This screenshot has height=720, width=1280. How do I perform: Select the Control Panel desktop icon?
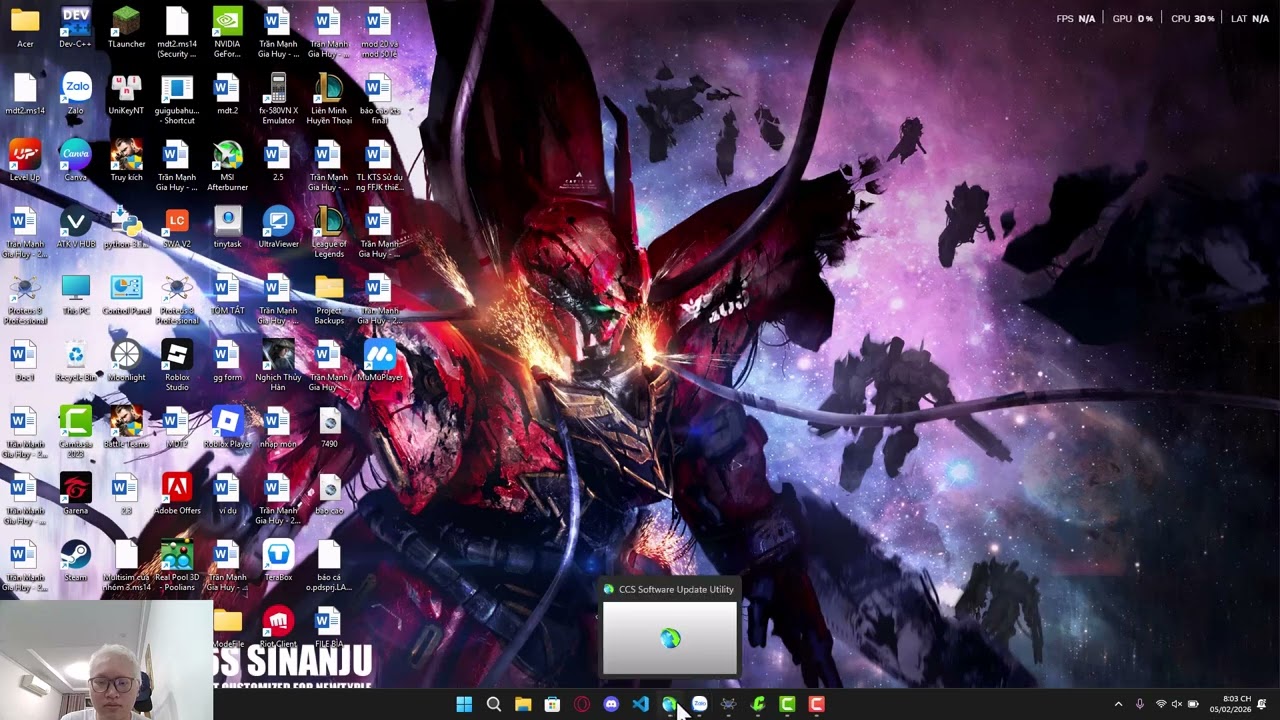point(126,294)
